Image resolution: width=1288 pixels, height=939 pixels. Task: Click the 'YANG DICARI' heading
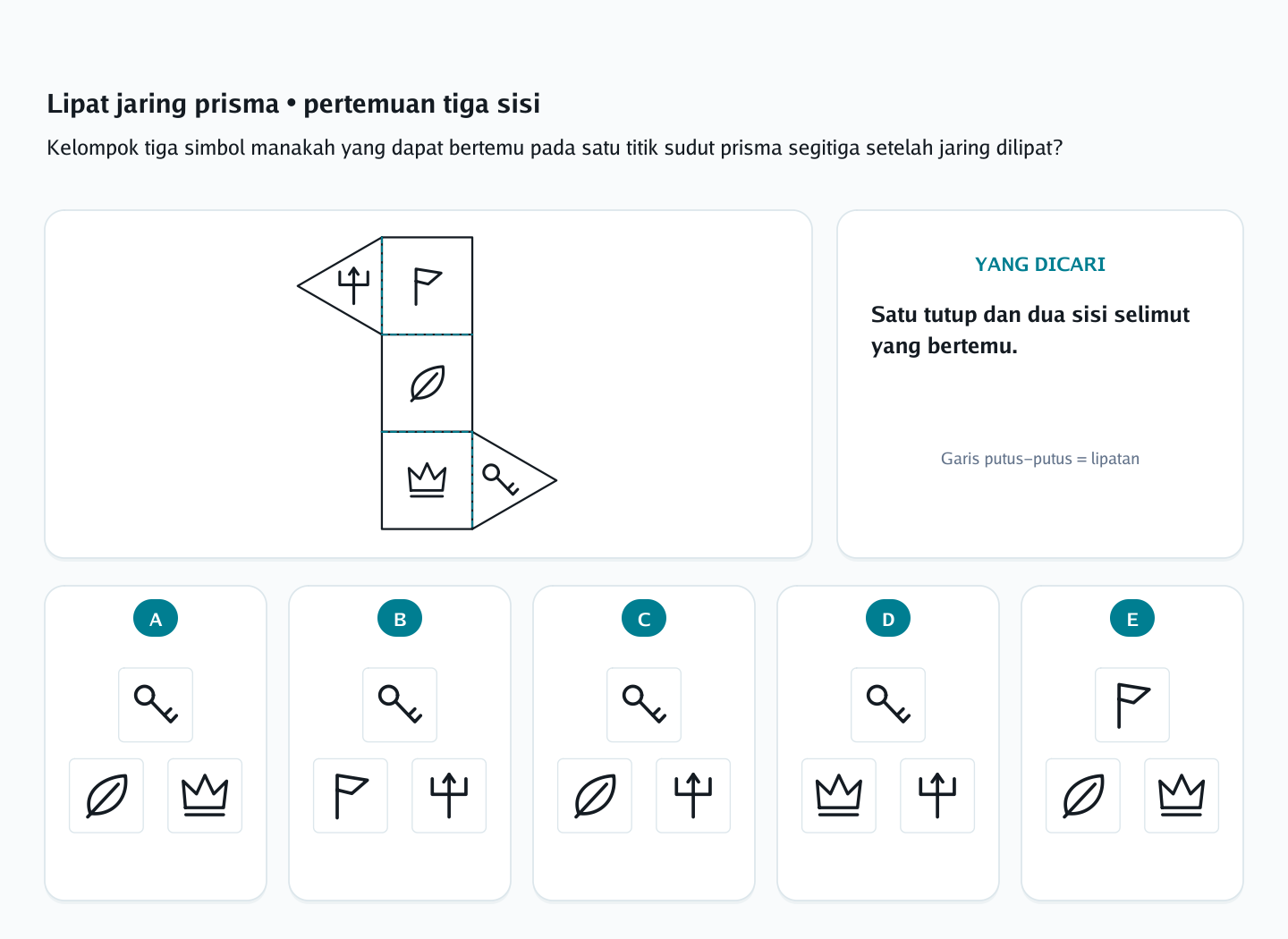[x=1040, y=265]
